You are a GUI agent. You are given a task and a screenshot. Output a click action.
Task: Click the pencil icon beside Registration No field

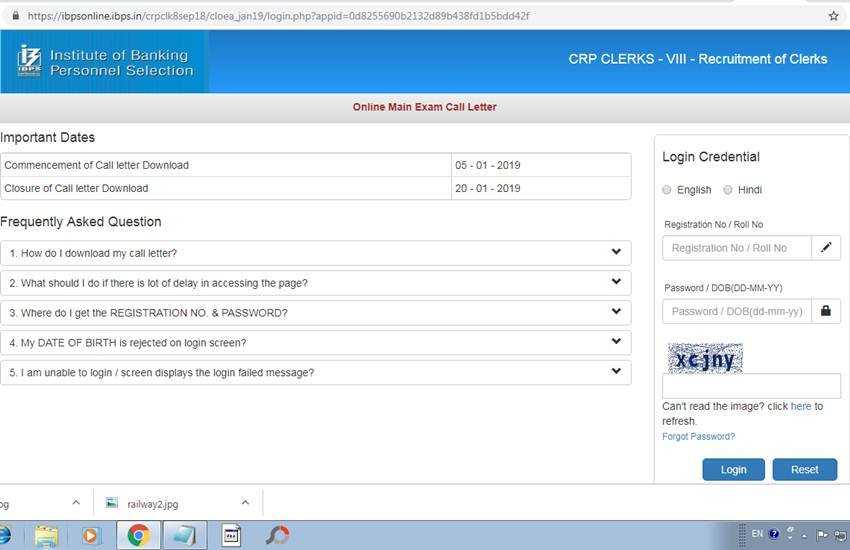[x=826, y=248]
